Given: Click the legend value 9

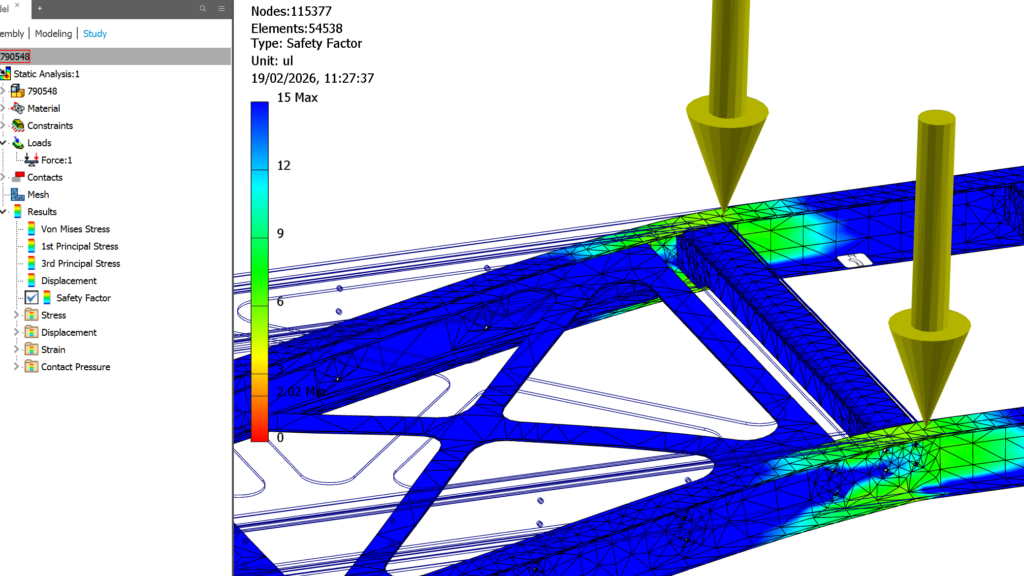Looking at the screenshot, I should pos(280,233).
